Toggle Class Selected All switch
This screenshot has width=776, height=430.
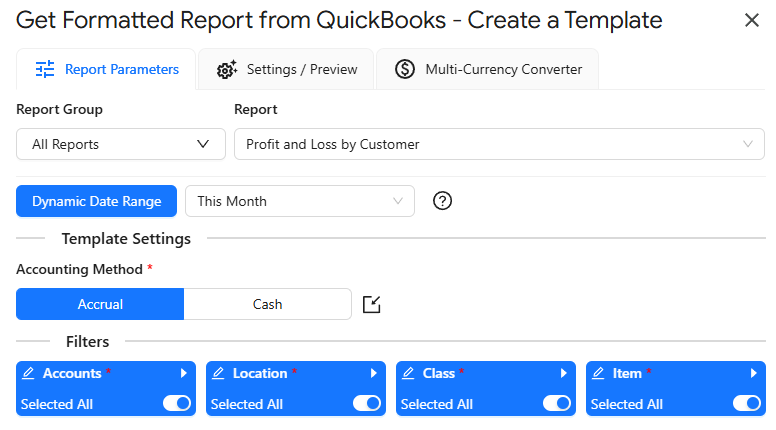(x=557, y=403)
